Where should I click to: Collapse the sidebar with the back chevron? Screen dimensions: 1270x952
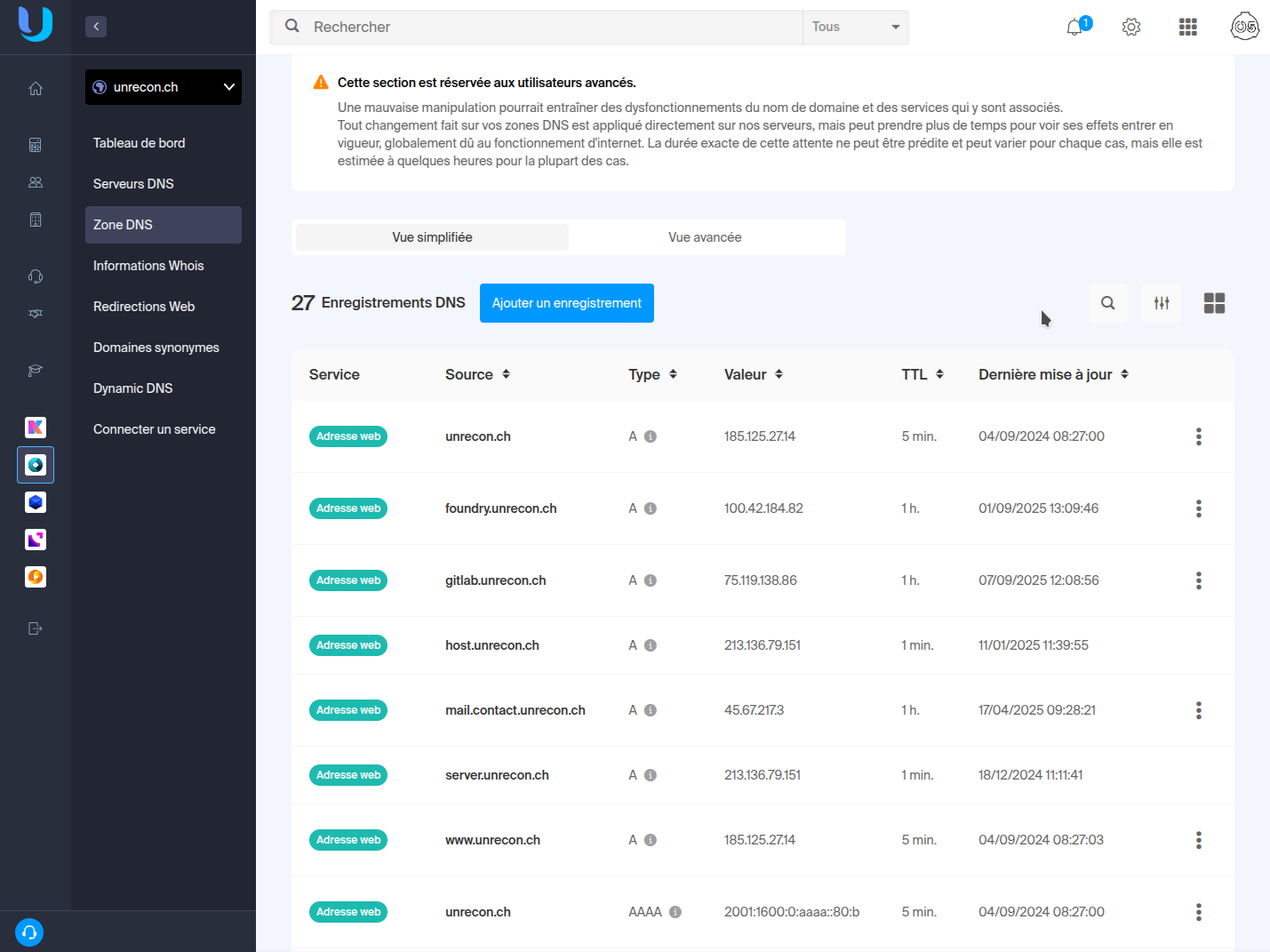96,27
